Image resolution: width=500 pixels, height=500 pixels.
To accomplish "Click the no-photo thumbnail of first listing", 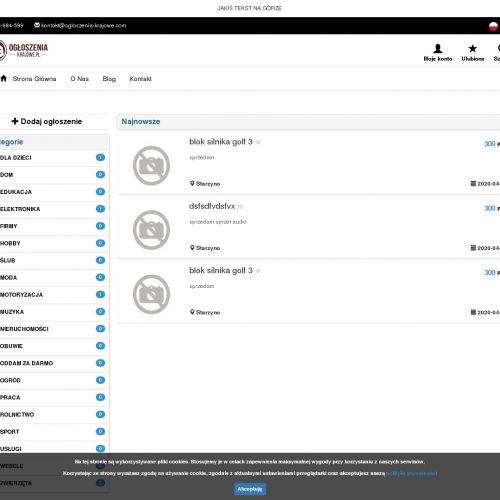I will 151,166.
